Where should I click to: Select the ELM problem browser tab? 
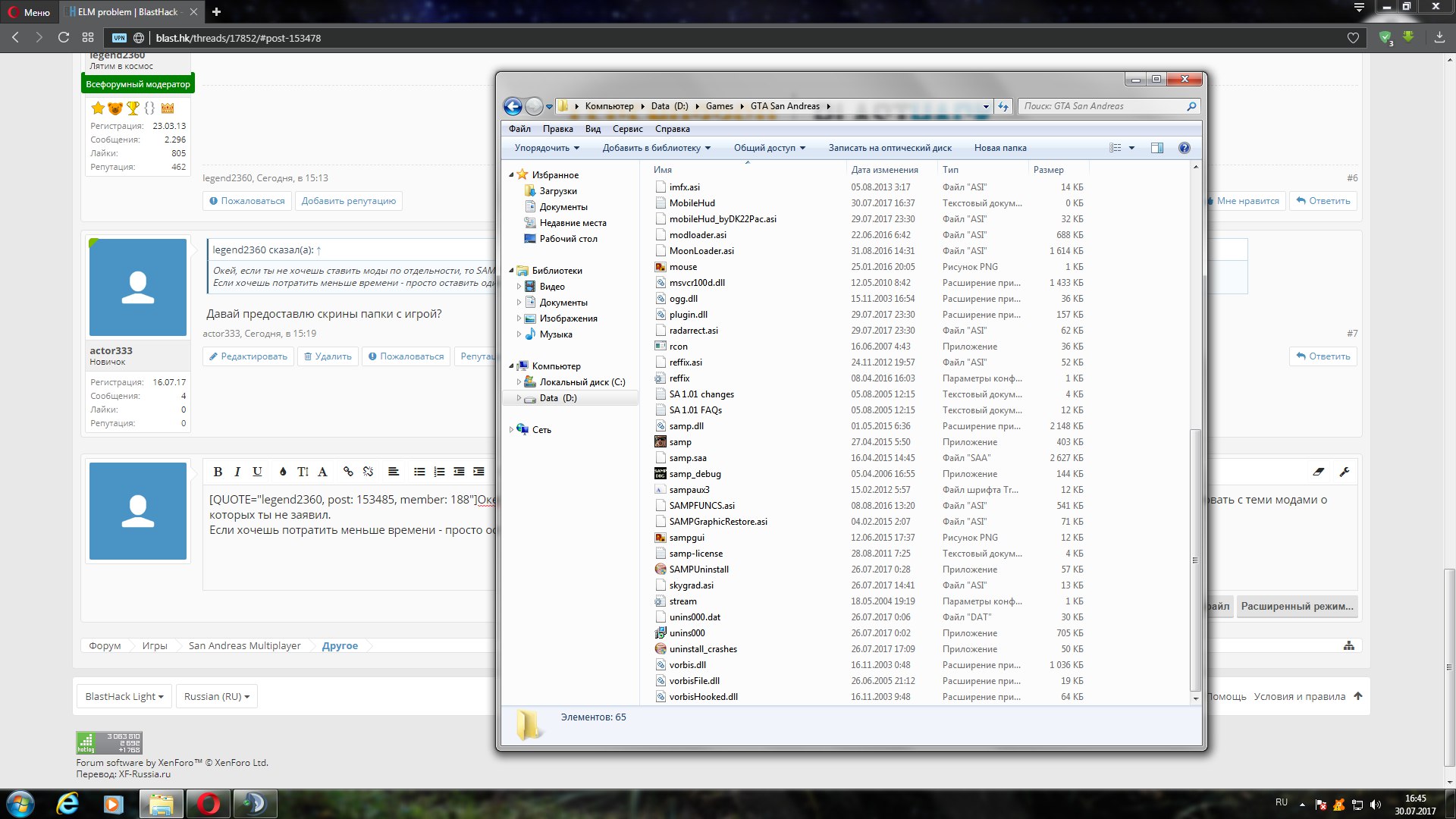130,11
